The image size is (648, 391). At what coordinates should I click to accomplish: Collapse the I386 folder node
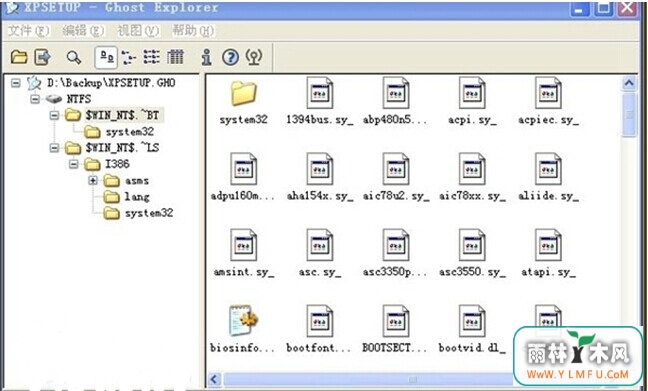click(74, 164)
